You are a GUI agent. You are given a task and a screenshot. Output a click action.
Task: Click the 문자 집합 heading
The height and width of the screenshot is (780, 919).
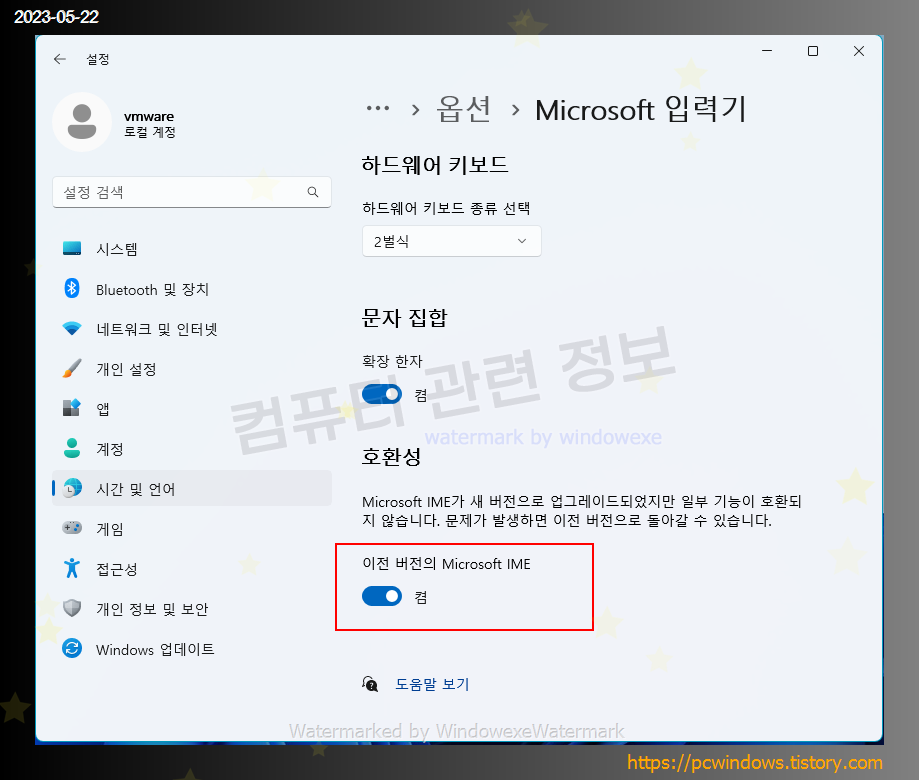(404, 318)
